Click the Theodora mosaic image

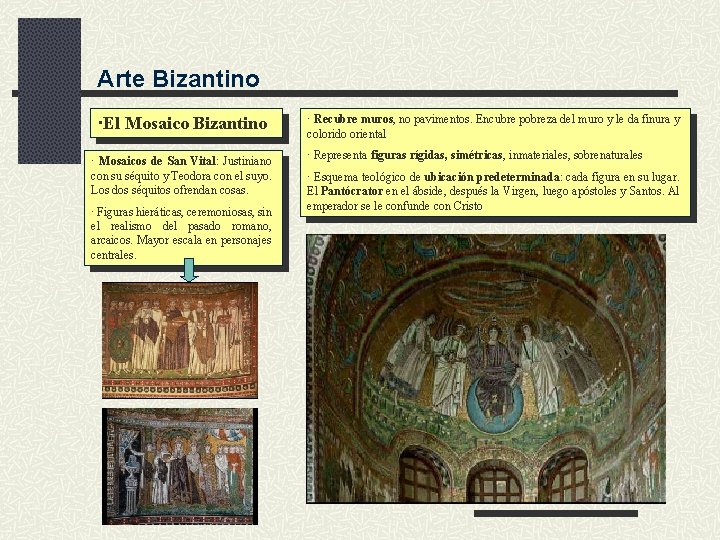(180, 466)
